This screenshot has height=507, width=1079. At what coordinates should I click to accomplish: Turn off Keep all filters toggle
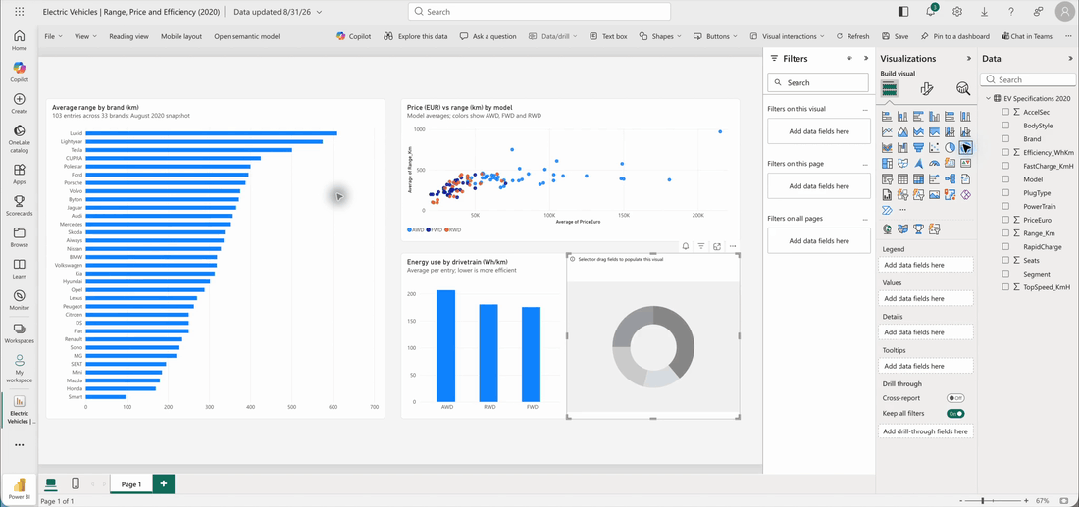click(955, 414)
